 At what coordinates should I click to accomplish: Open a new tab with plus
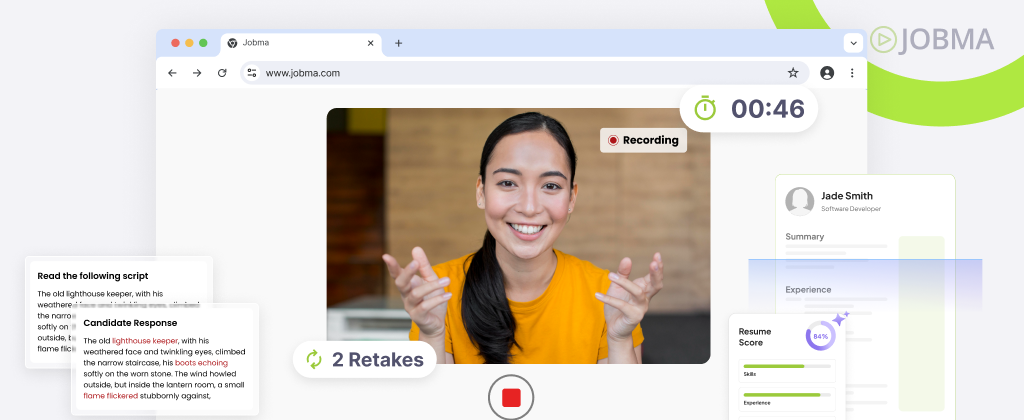398,43
